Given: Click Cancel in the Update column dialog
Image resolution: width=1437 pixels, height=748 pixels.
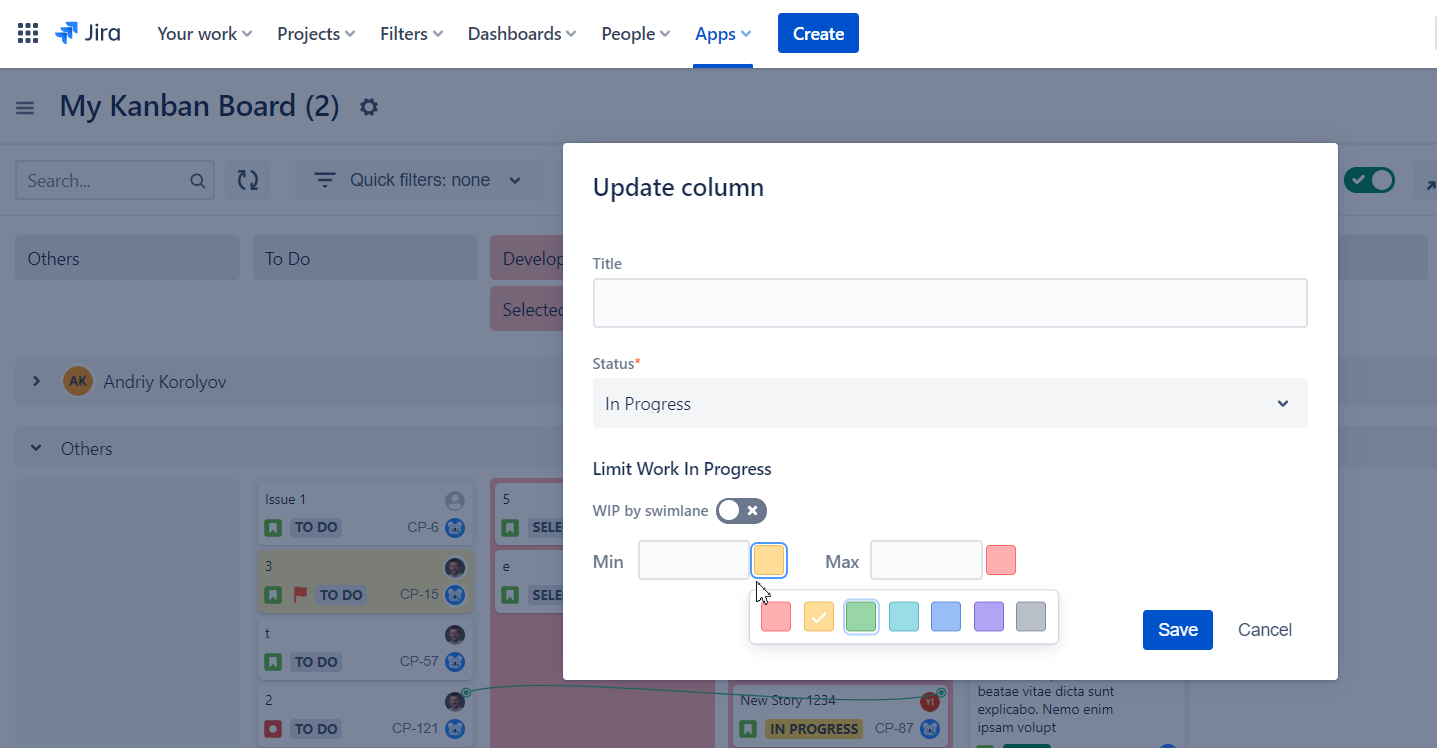Looking at the screenshot, I should (x=1265, y=630).
